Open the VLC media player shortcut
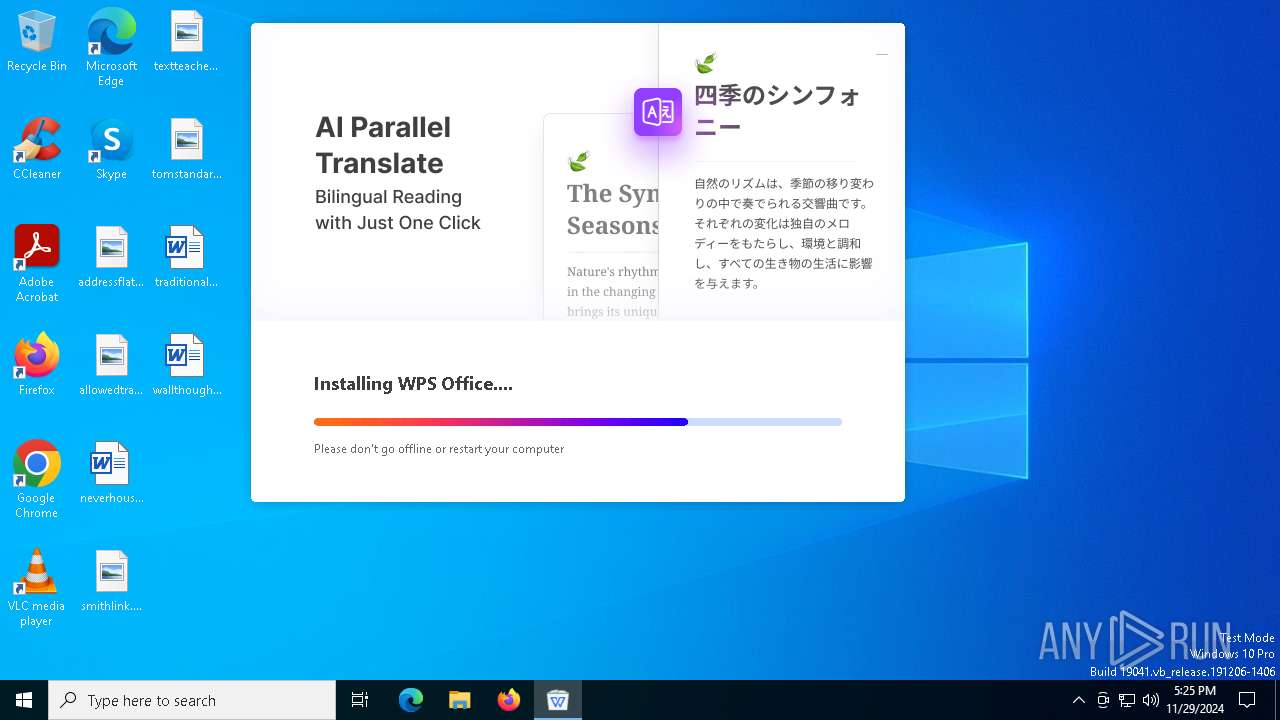Image resolution: width=1280 pixels, height=720 pixels. pos(37,588)
